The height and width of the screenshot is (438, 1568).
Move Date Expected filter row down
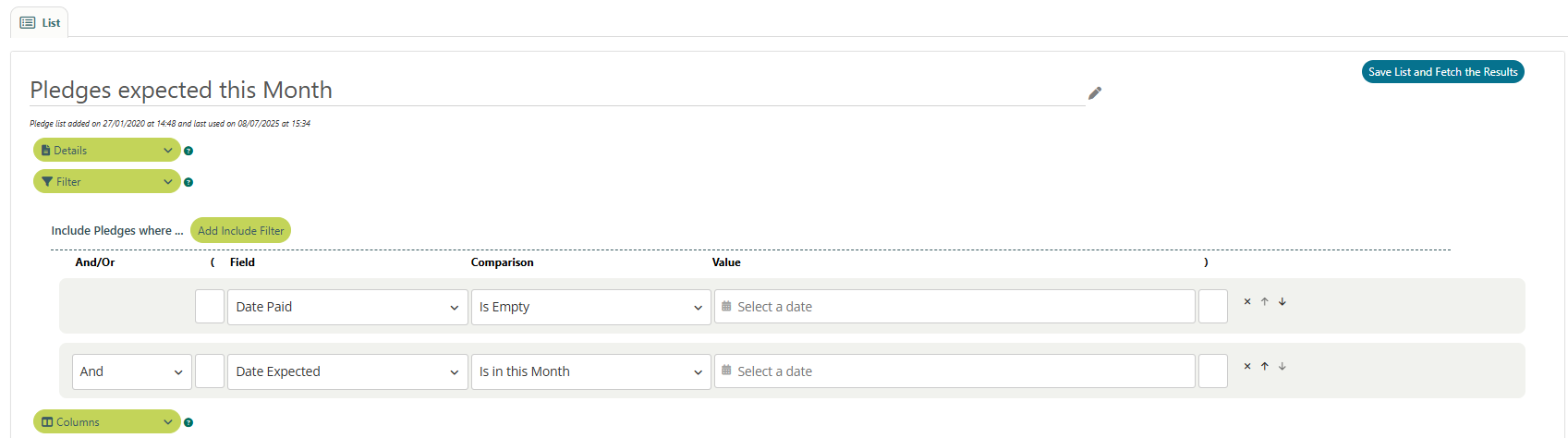pos(1282,366)
